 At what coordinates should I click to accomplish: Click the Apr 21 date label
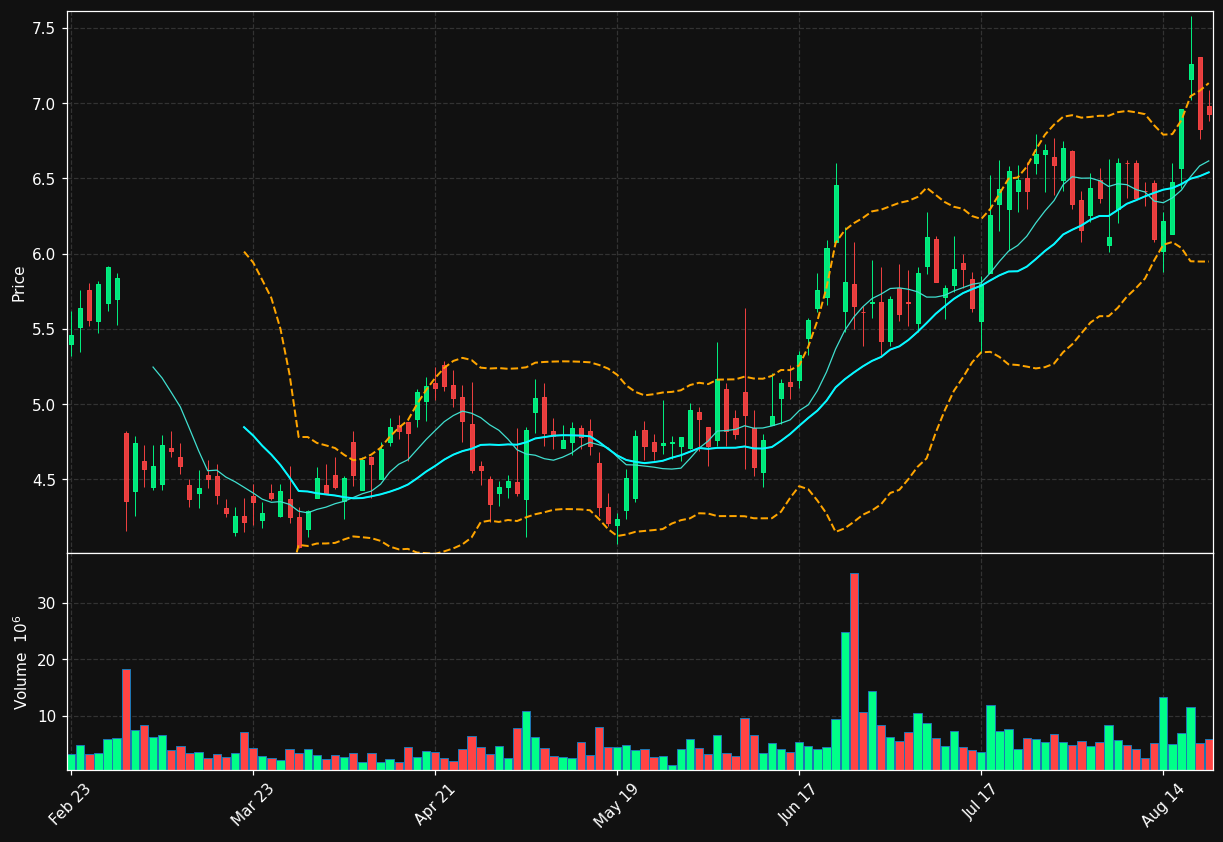435,805
